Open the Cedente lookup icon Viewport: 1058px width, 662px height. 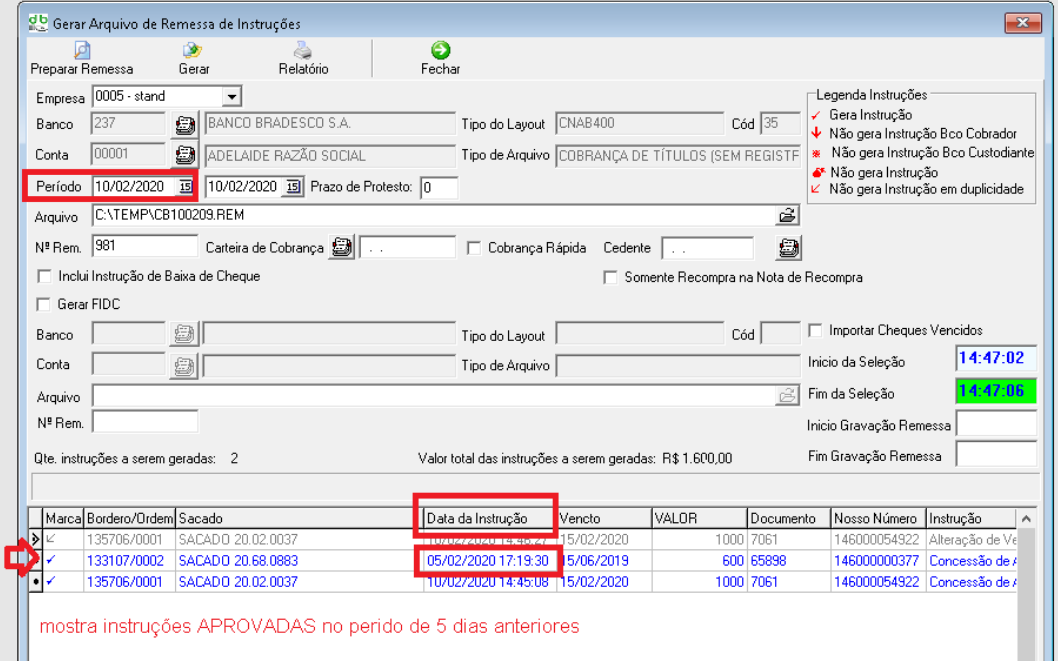coord(789,247)
